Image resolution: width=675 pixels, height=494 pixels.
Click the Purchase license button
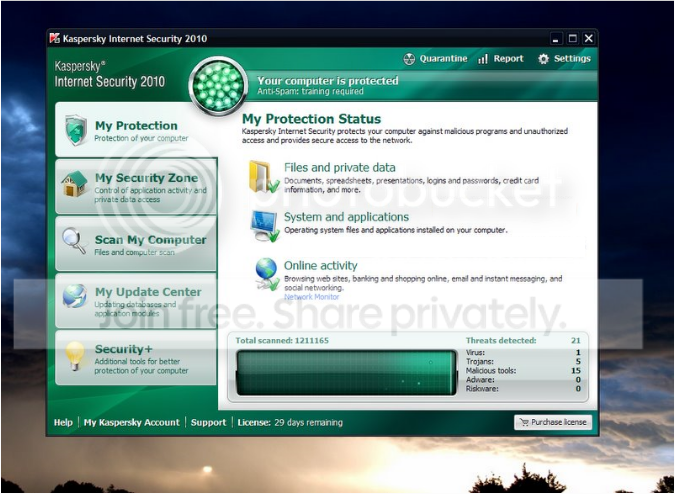[x=553, y=422]
